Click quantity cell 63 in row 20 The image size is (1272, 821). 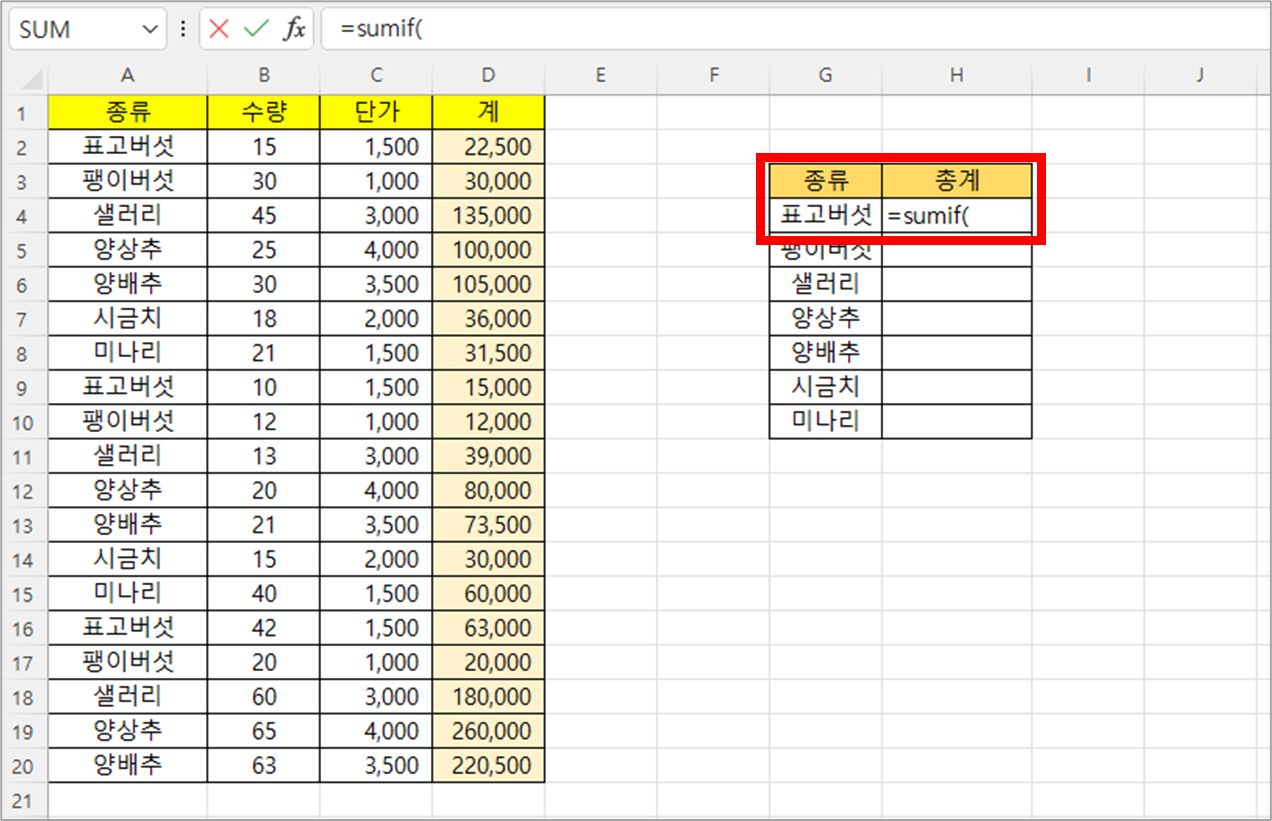tap(264, 766)
